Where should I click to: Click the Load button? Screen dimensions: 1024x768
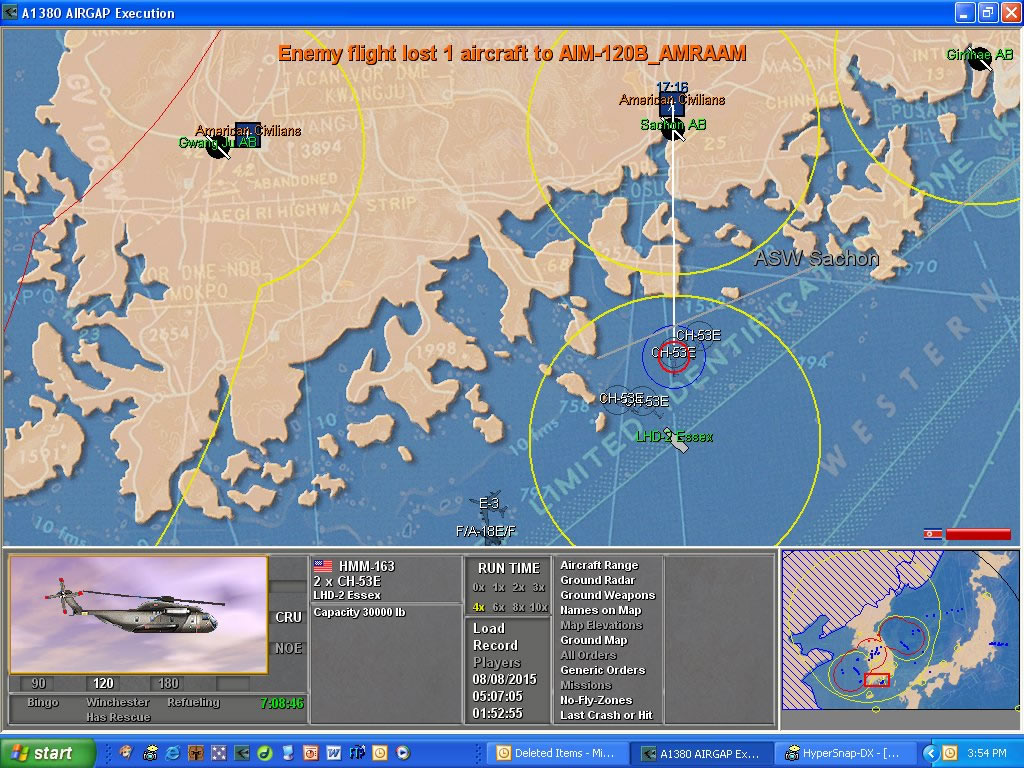[x=489, y=628]
